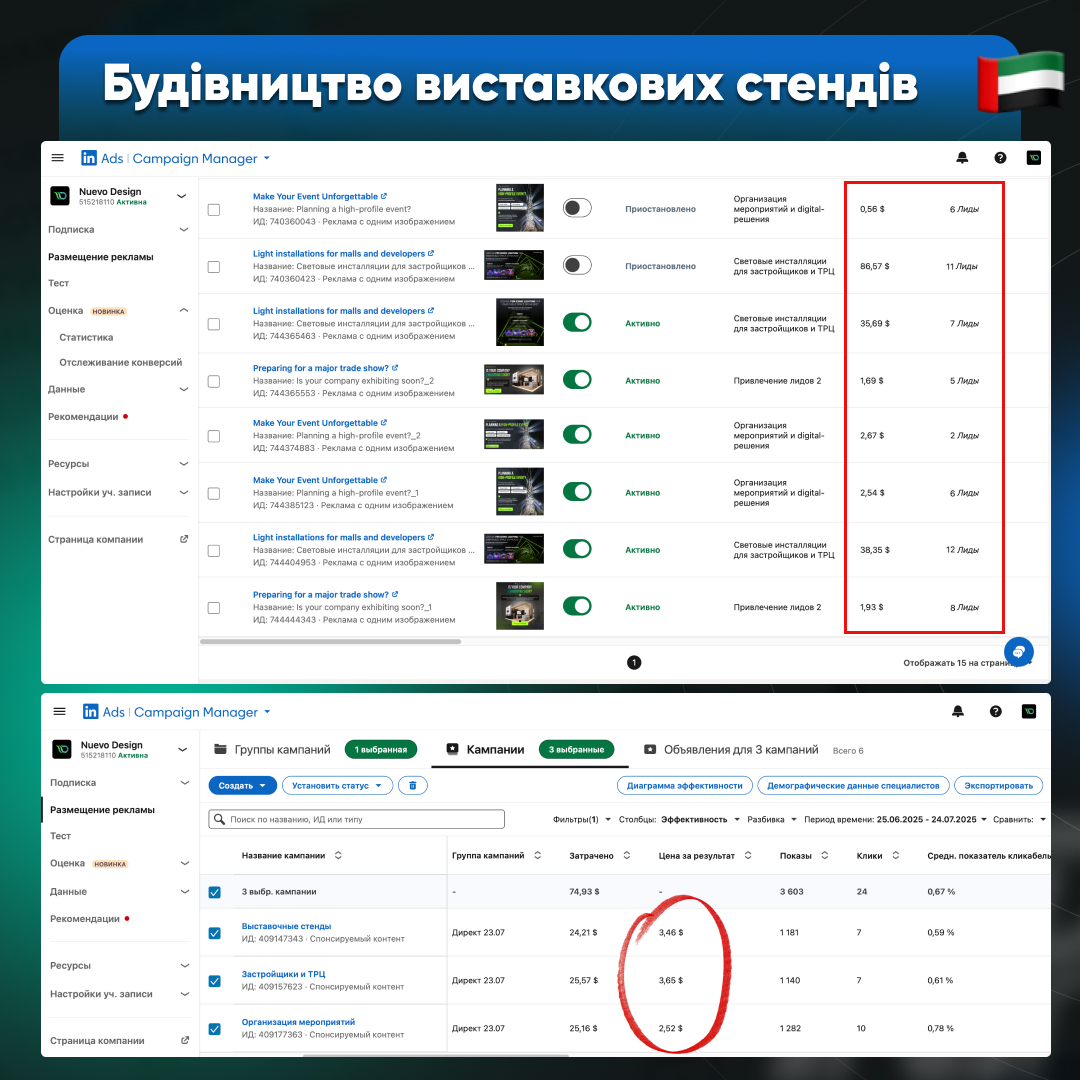
Task: Open the hamburger menu in the top Campaign Manager window
Action: click(58, 158)
